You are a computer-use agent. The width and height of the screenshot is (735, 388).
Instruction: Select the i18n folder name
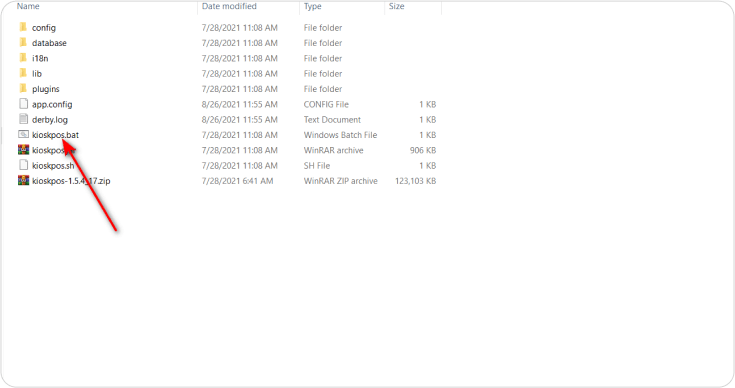40,59
